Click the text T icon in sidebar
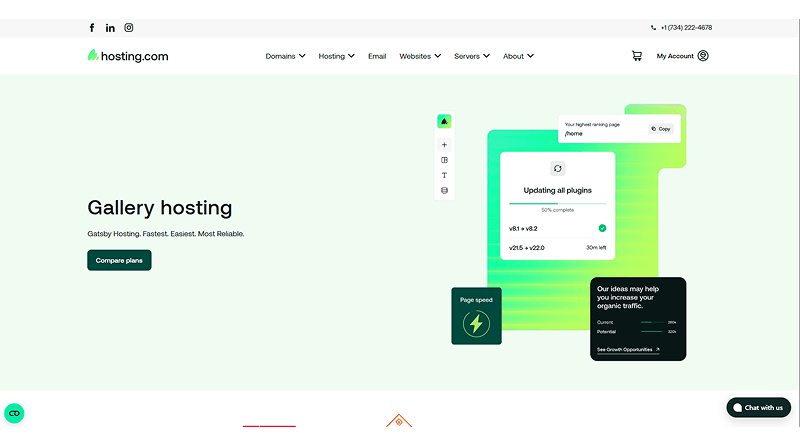 coord(444,175)
